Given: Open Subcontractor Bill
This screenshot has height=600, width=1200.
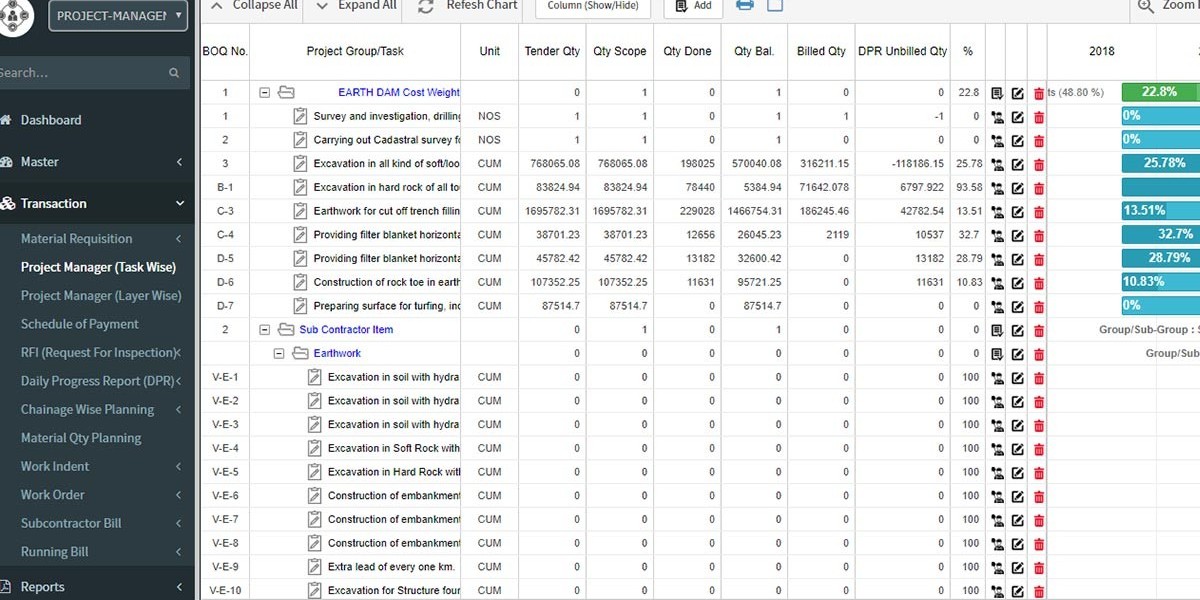Looking at the screenshot, I should click(x=71, y=523).
